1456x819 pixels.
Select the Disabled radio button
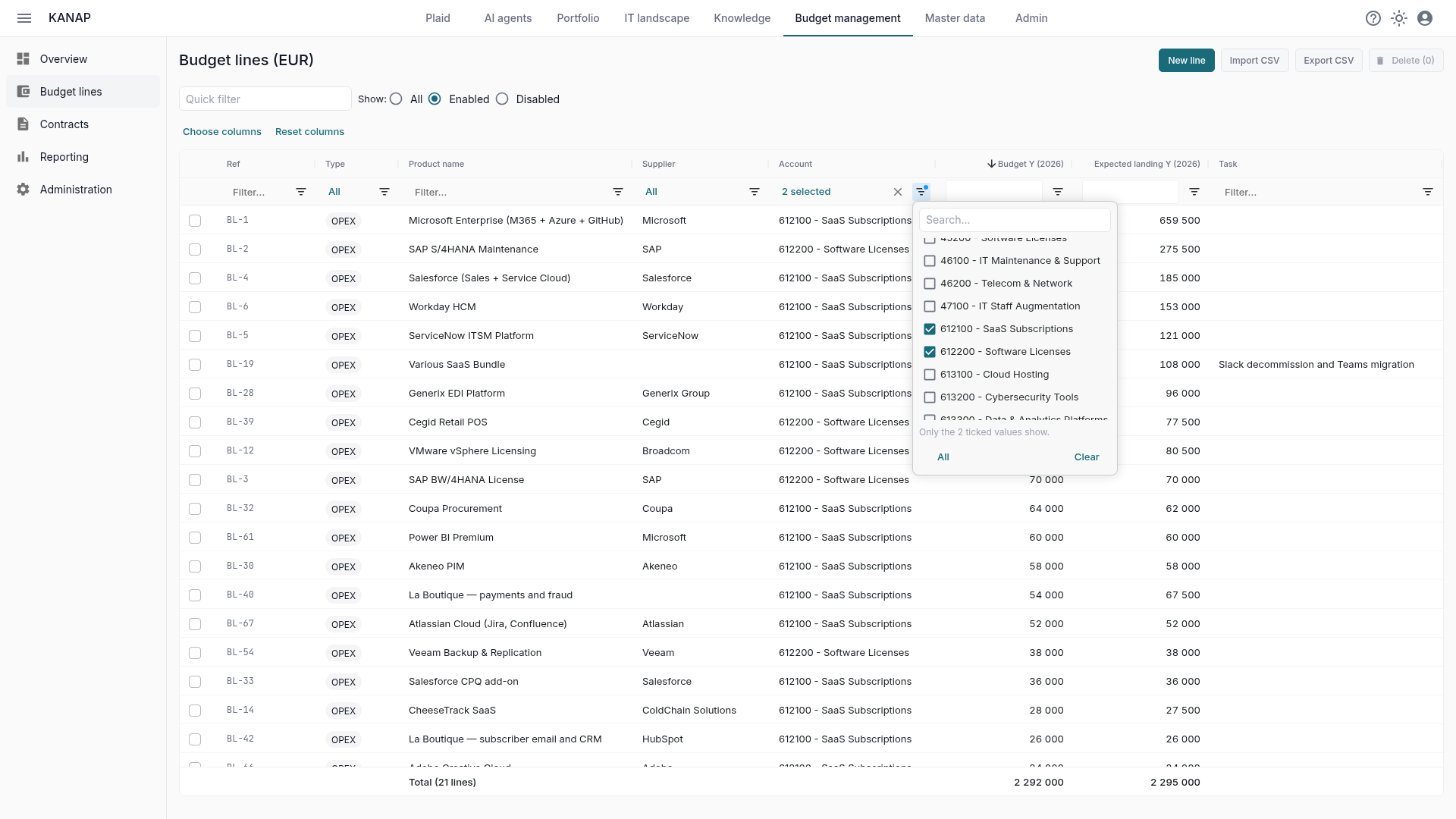pos(502,99)
